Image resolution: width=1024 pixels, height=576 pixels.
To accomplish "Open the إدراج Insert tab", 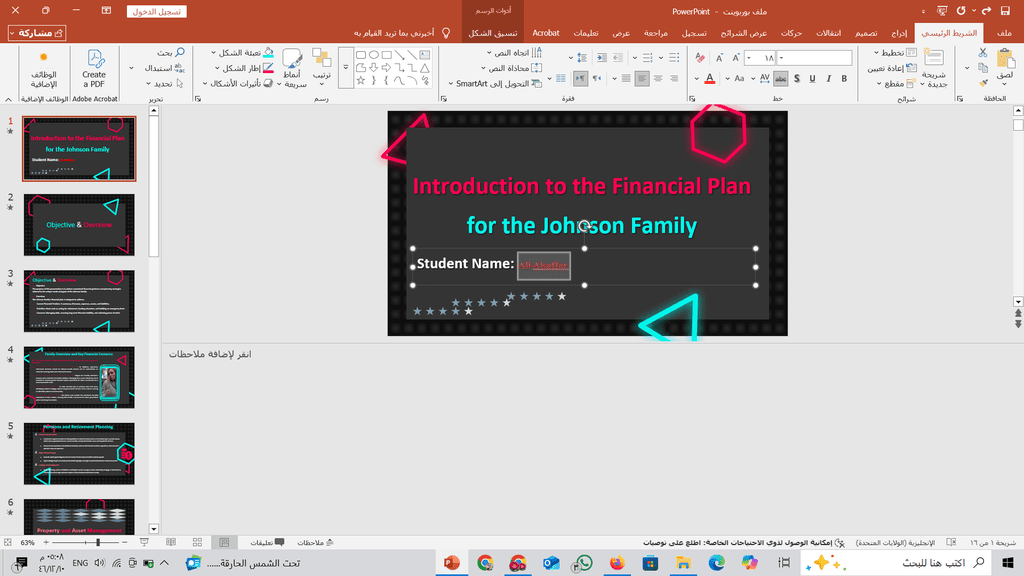I will click(899, 33).
